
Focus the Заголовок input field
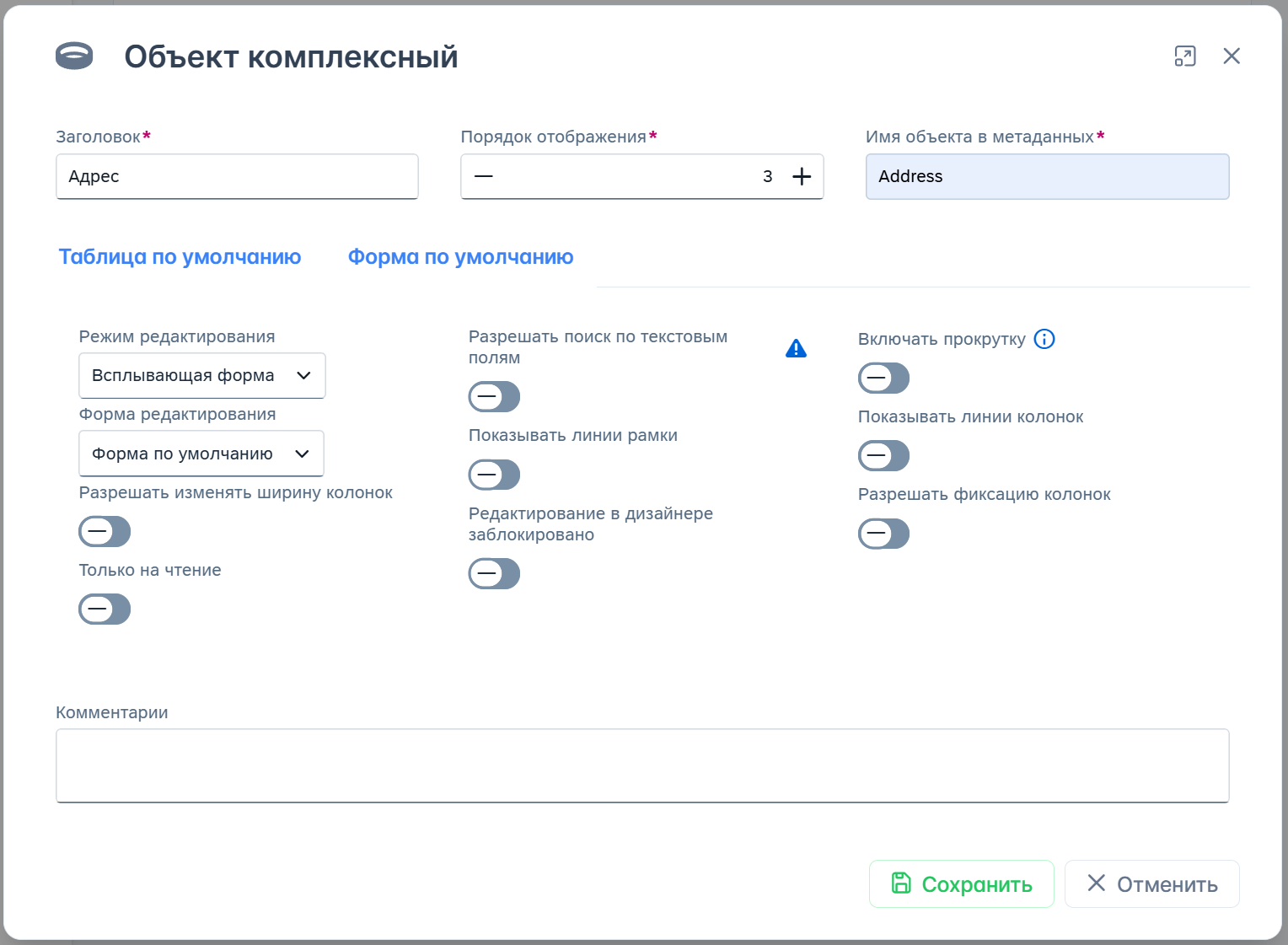[x=237, y=176]
